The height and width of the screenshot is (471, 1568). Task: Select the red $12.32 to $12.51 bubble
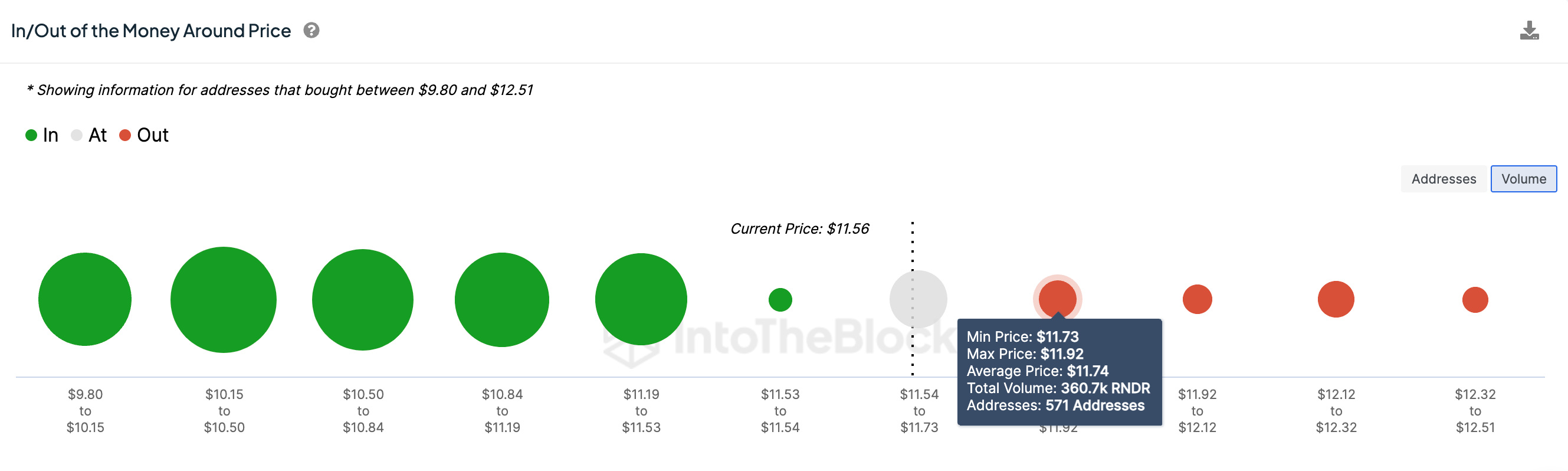(x=1474, y=299)
